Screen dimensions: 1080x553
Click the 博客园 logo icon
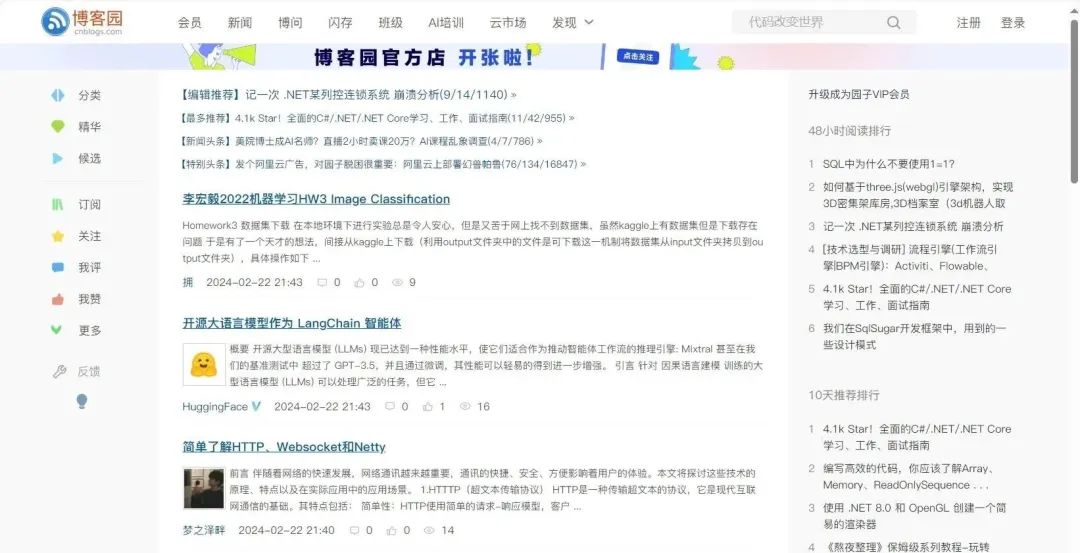[55, 21]
